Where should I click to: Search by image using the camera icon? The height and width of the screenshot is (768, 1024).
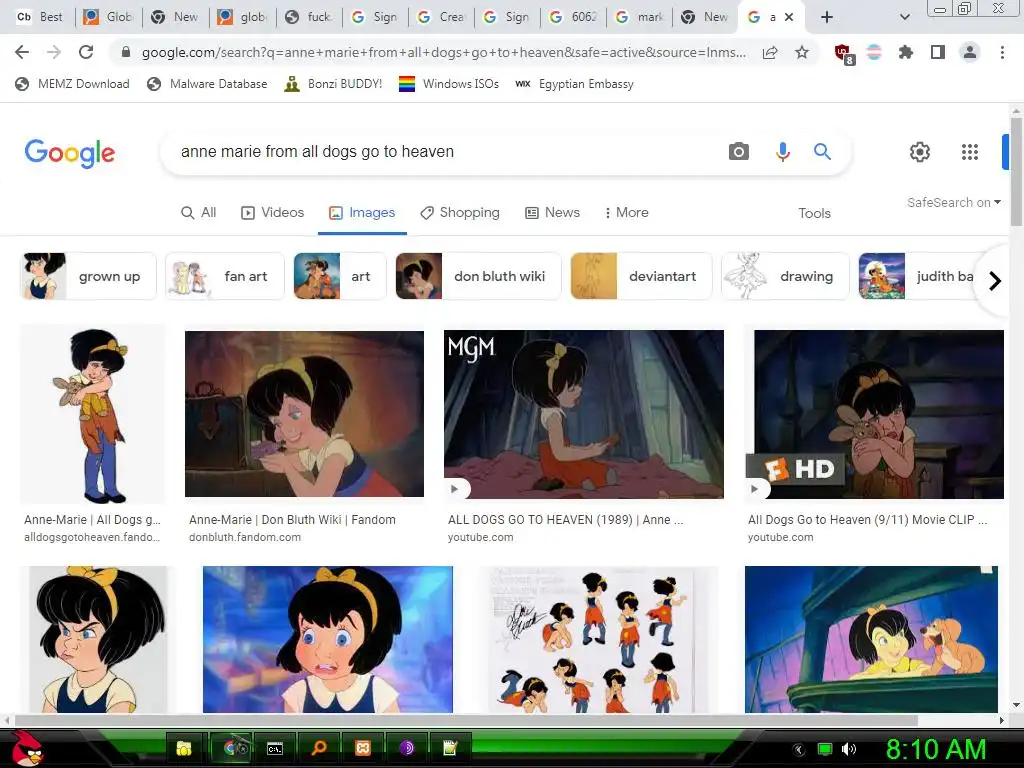click(739, 152)
